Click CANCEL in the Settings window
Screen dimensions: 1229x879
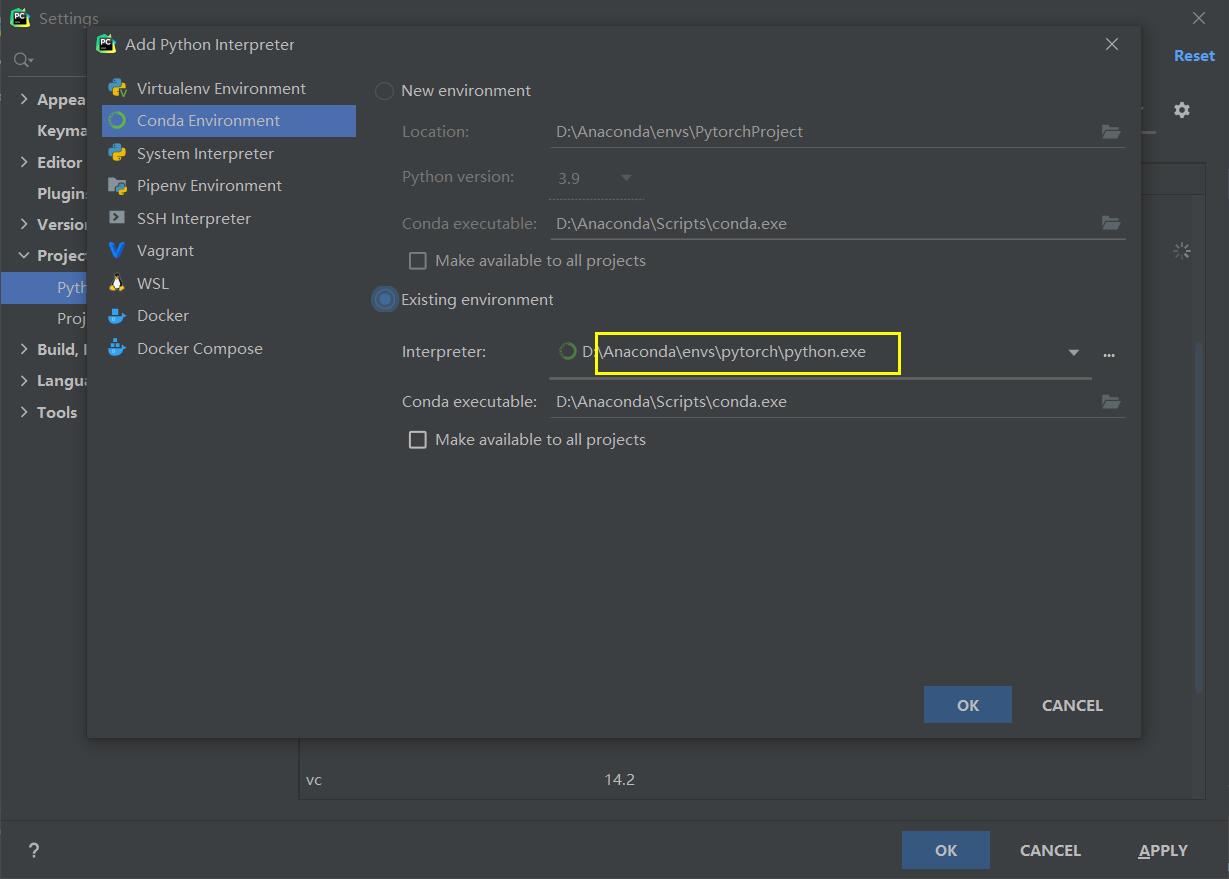tap(1050, 850)
